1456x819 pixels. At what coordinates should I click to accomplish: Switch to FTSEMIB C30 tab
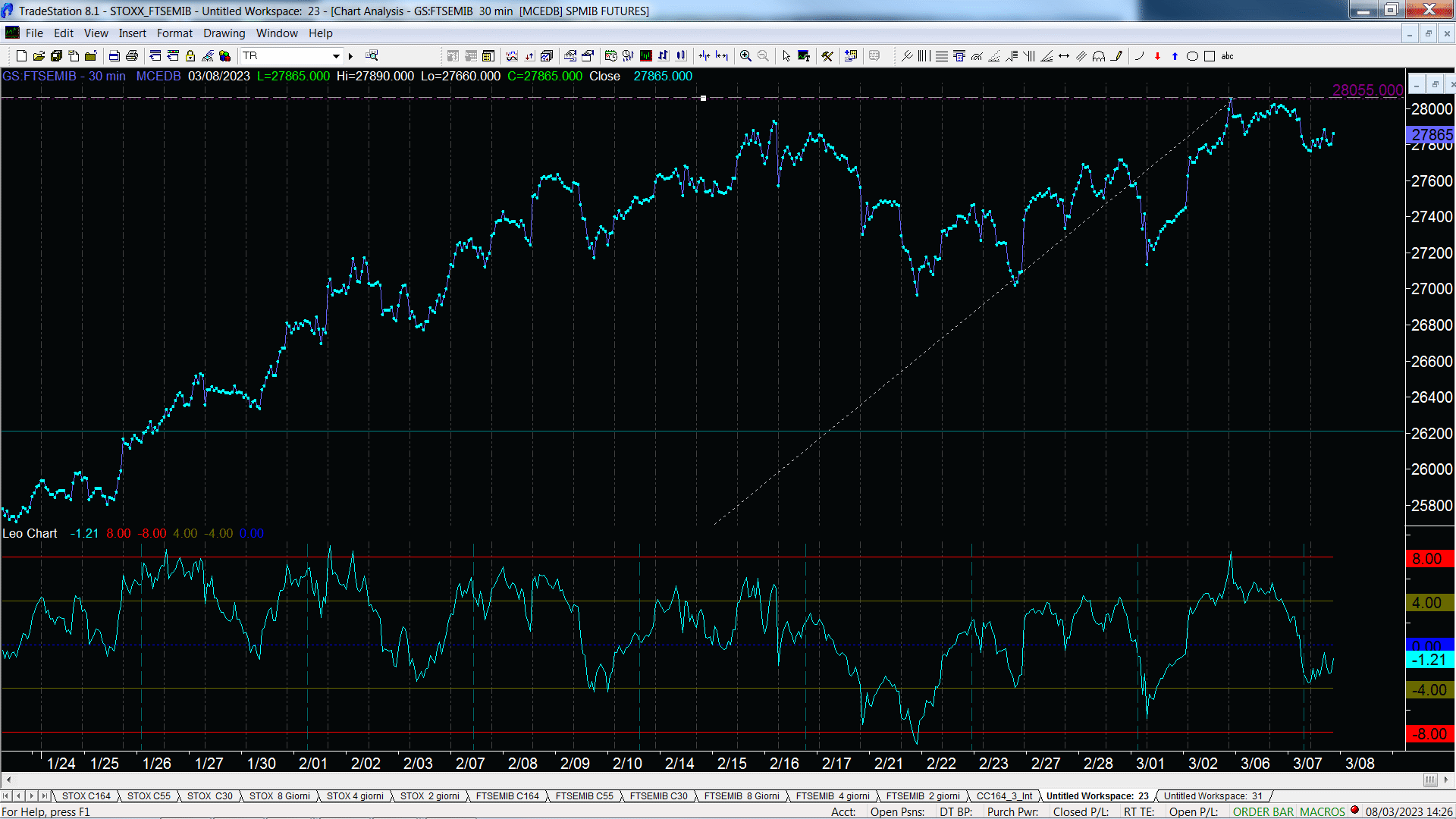[x=658, y=796]
